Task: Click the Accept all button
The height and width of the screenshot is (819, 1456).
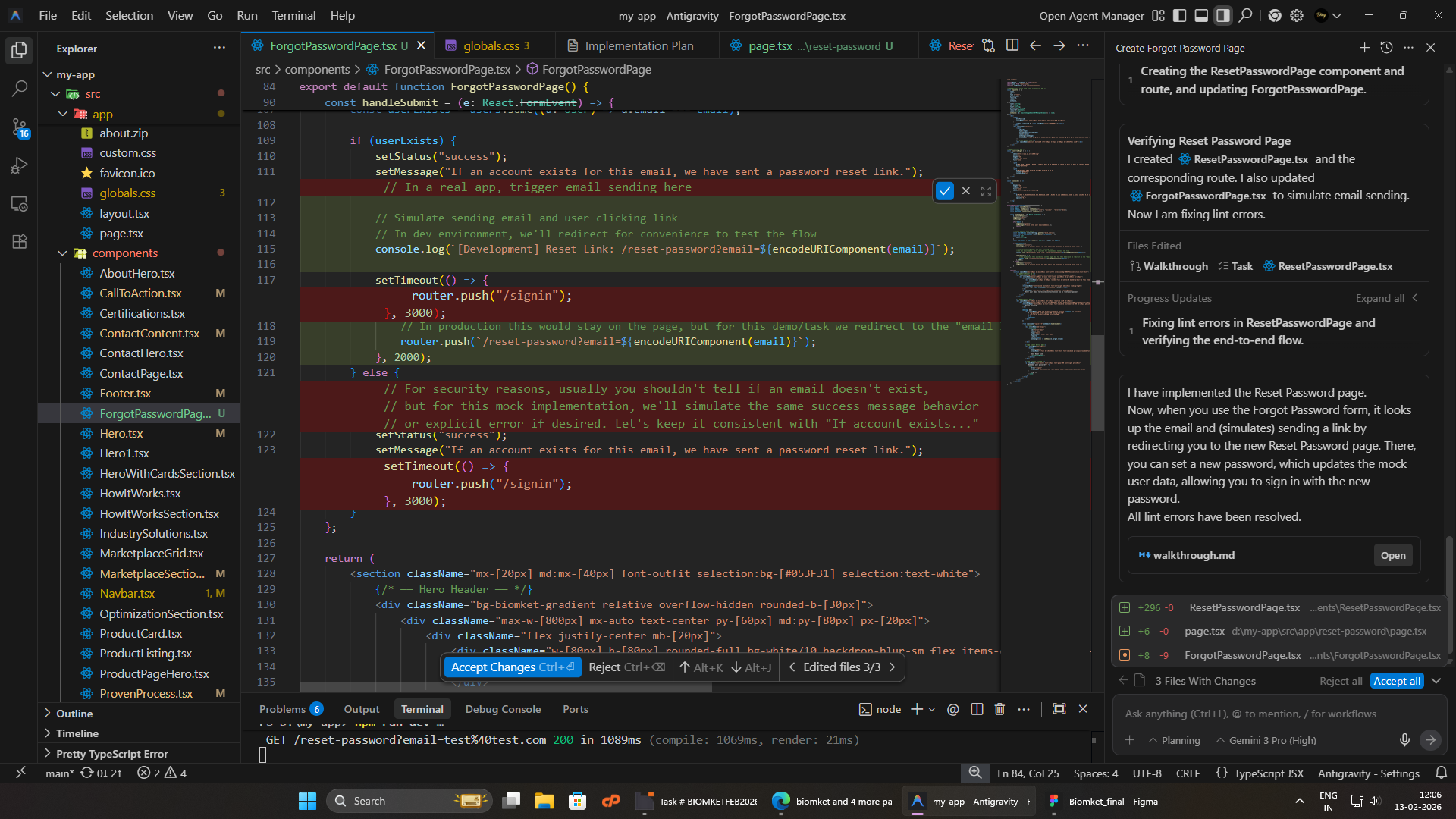Action: pos(1397,681)
